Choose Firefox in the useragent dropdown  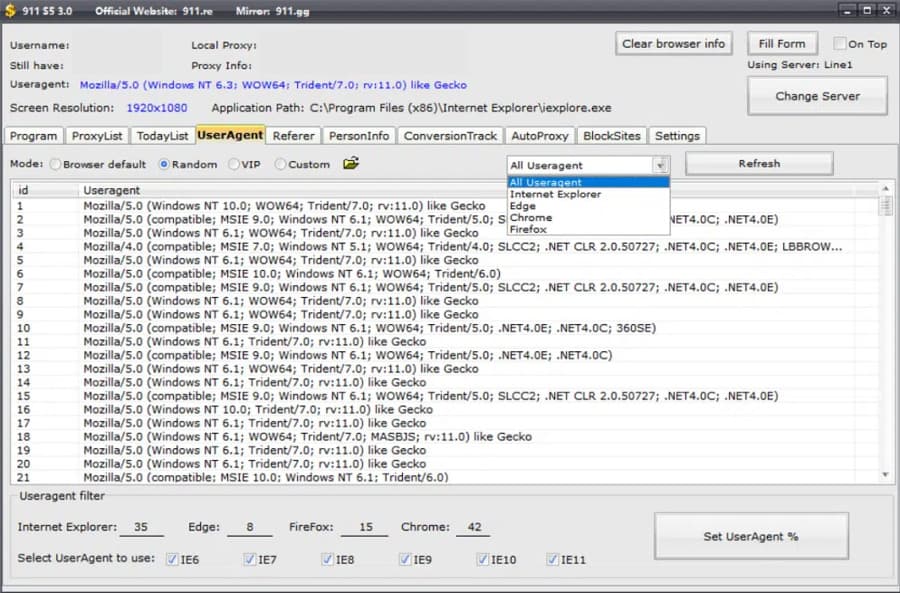pos(588,229)
